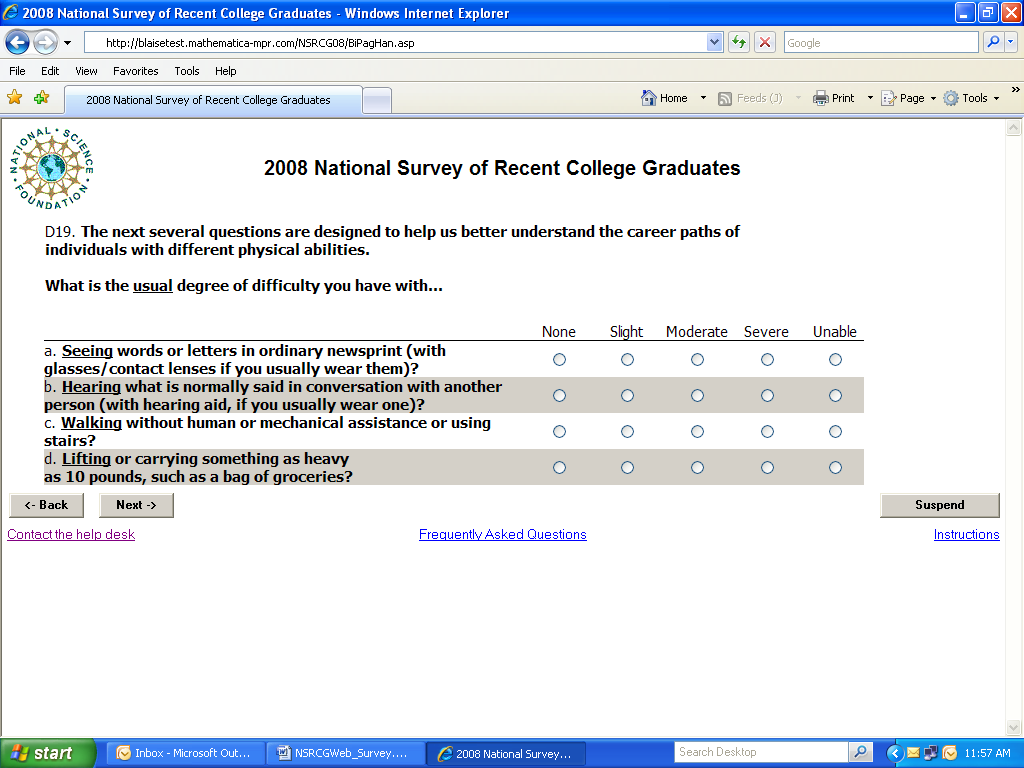Click the search magnifier icon beside Google box

pyautogui.click(x=993, y=42)
